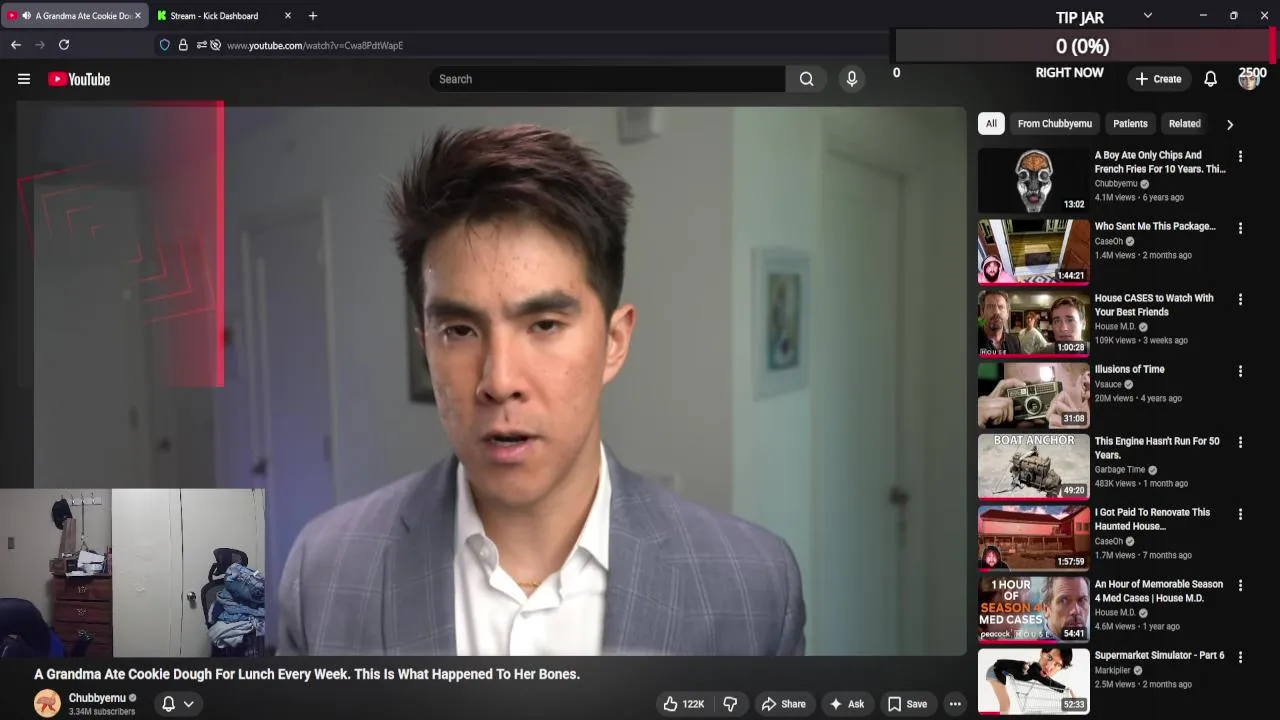Viewport: 1280px width, 720px height.
Task: Focus the YouTube search box
Action: 608,79
